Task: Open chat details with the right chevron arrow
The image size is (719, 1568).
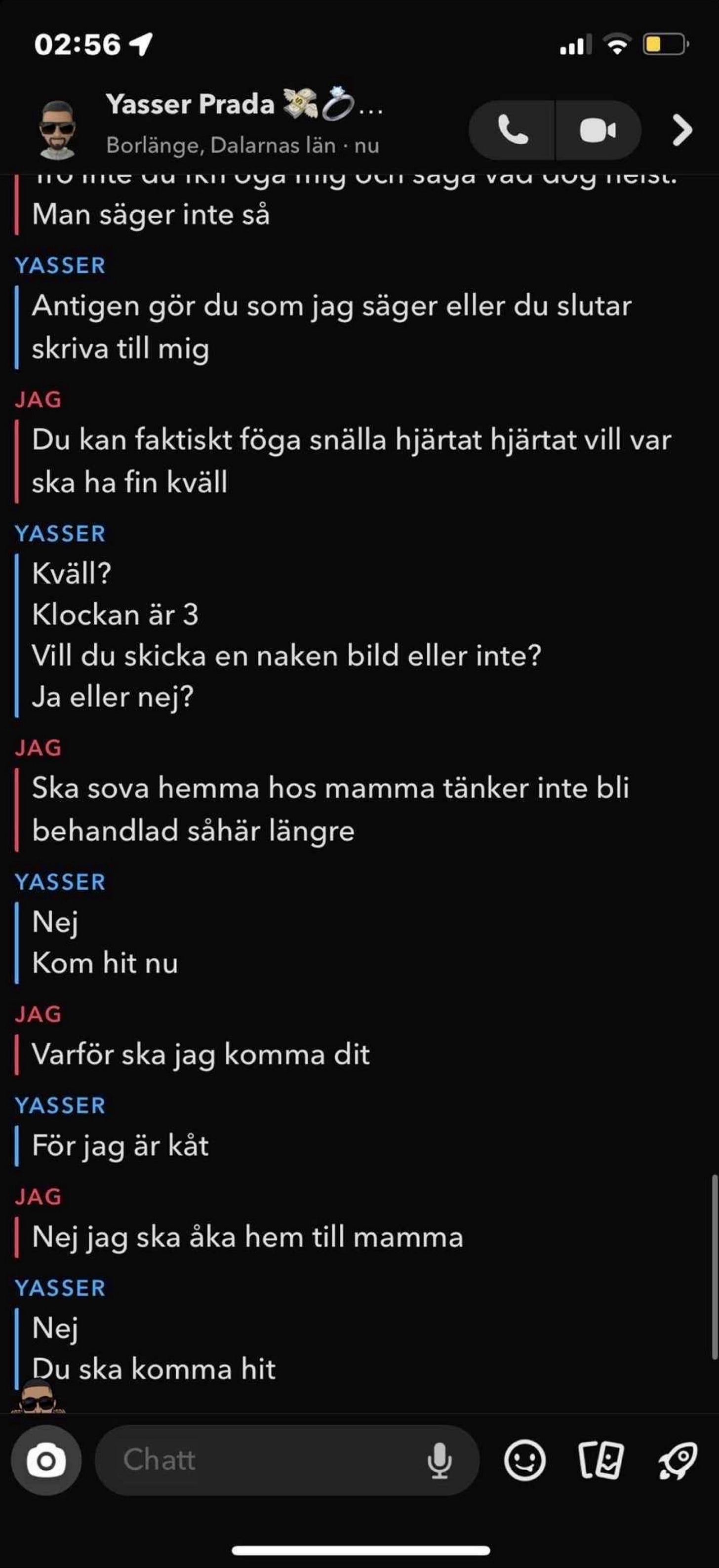Action: 682,130
